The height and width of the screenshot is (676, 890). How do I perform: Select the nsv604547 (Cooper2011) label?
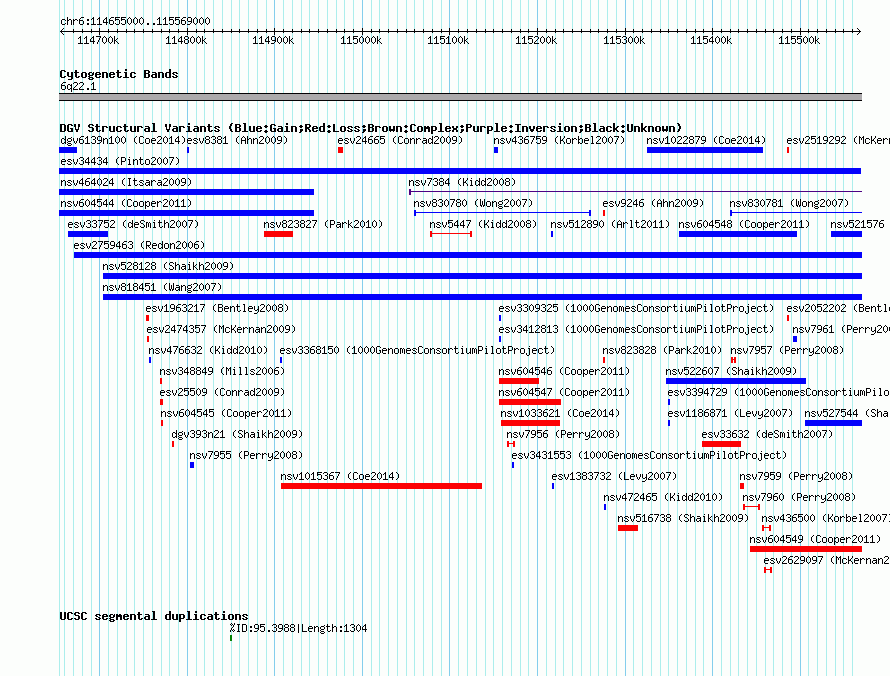point(564,392)
